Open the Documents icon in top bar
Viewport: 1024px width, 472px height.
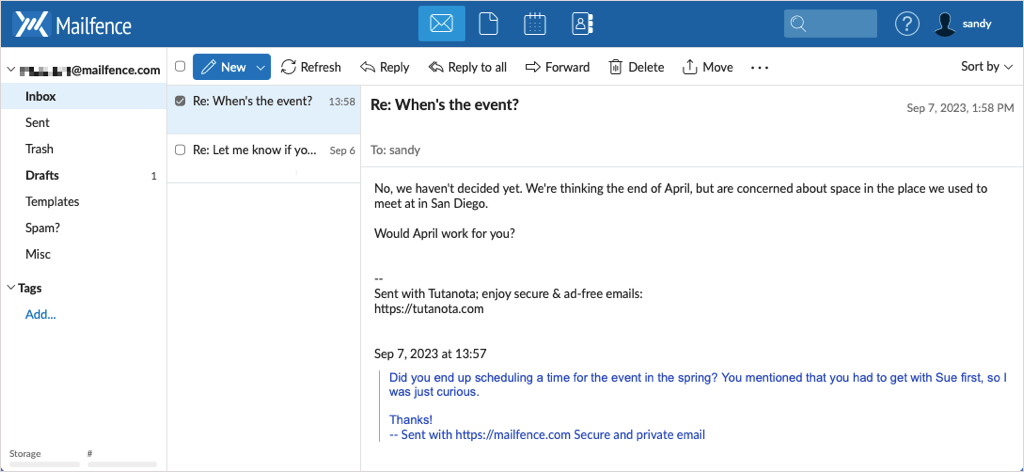click(488, 24)
